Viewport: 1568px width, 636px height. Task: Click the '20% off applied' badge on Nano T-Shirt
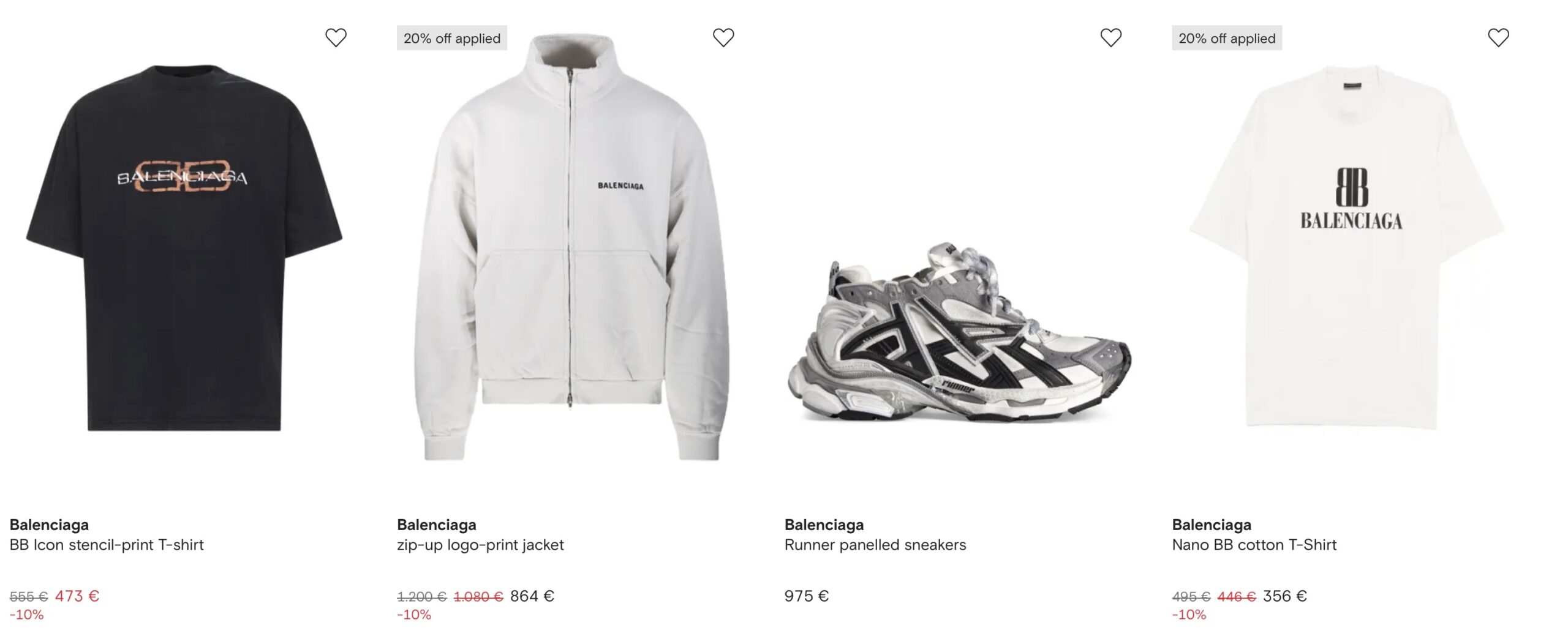[x=1226, y=37]
